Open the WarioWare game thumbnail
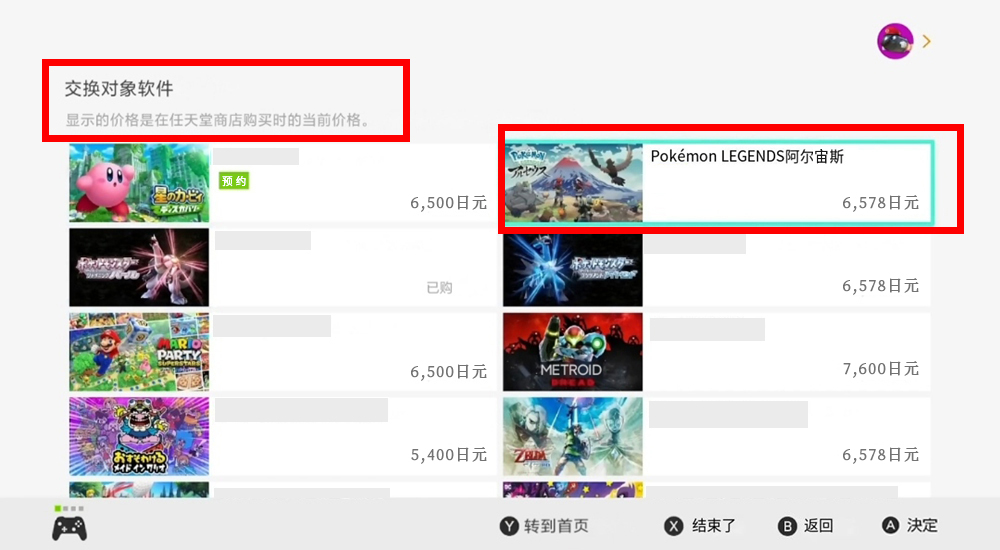1000x550 pixels. tap(139, 436)
